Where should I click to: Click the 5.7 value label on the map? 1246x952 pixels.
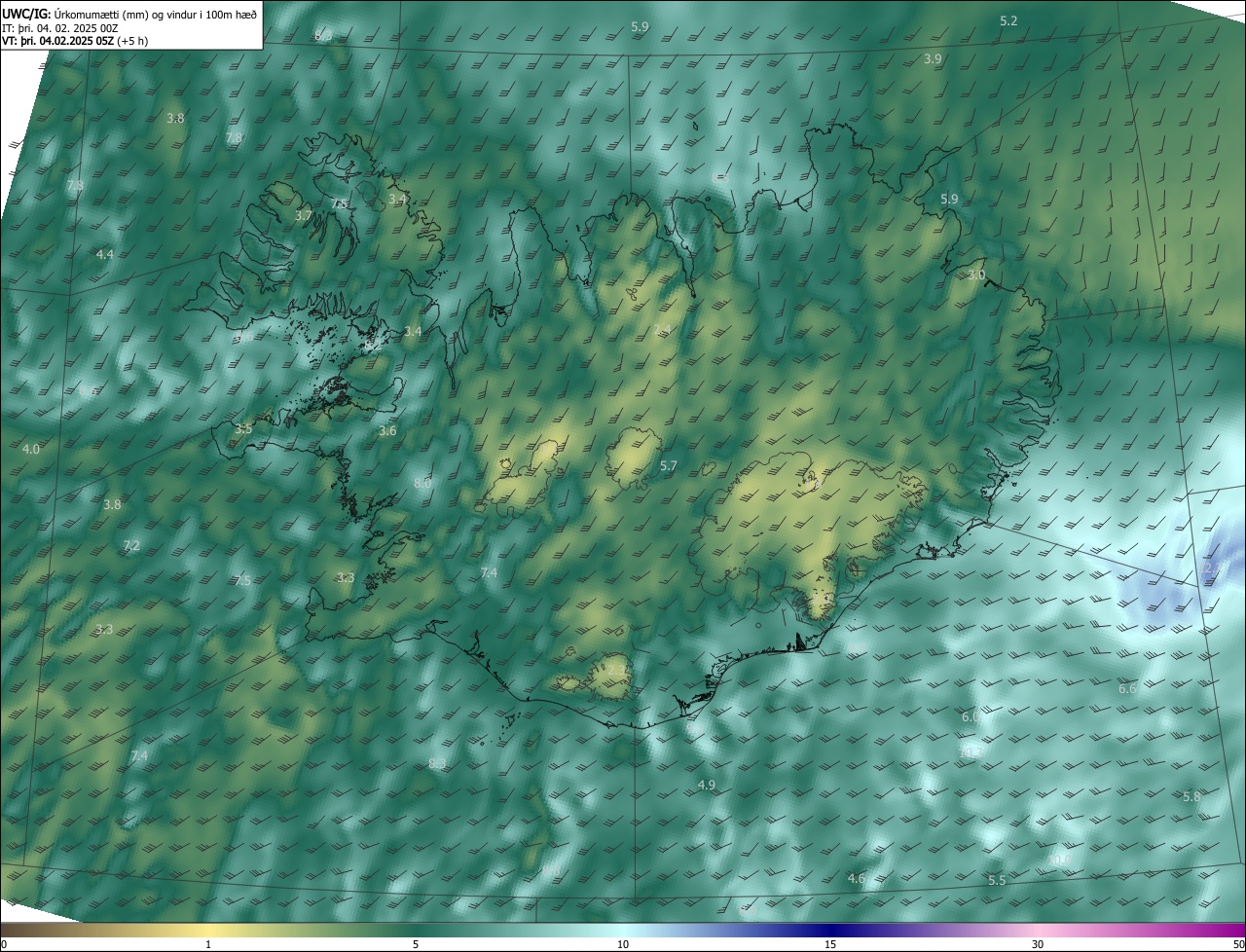(x=668, y=466)
